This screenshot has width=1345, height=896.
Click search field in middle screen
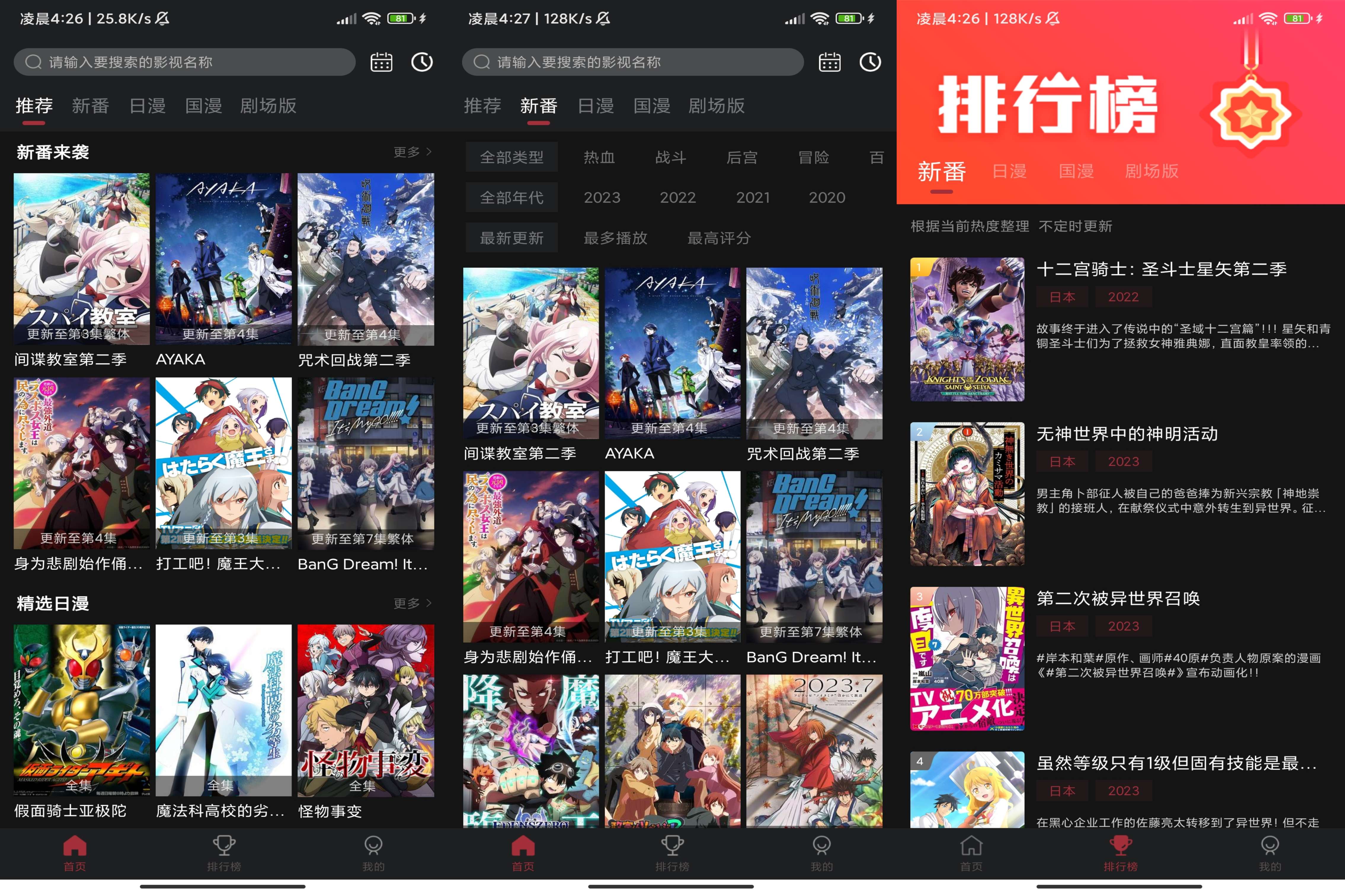pyautogui.click(x=633, y=62)
